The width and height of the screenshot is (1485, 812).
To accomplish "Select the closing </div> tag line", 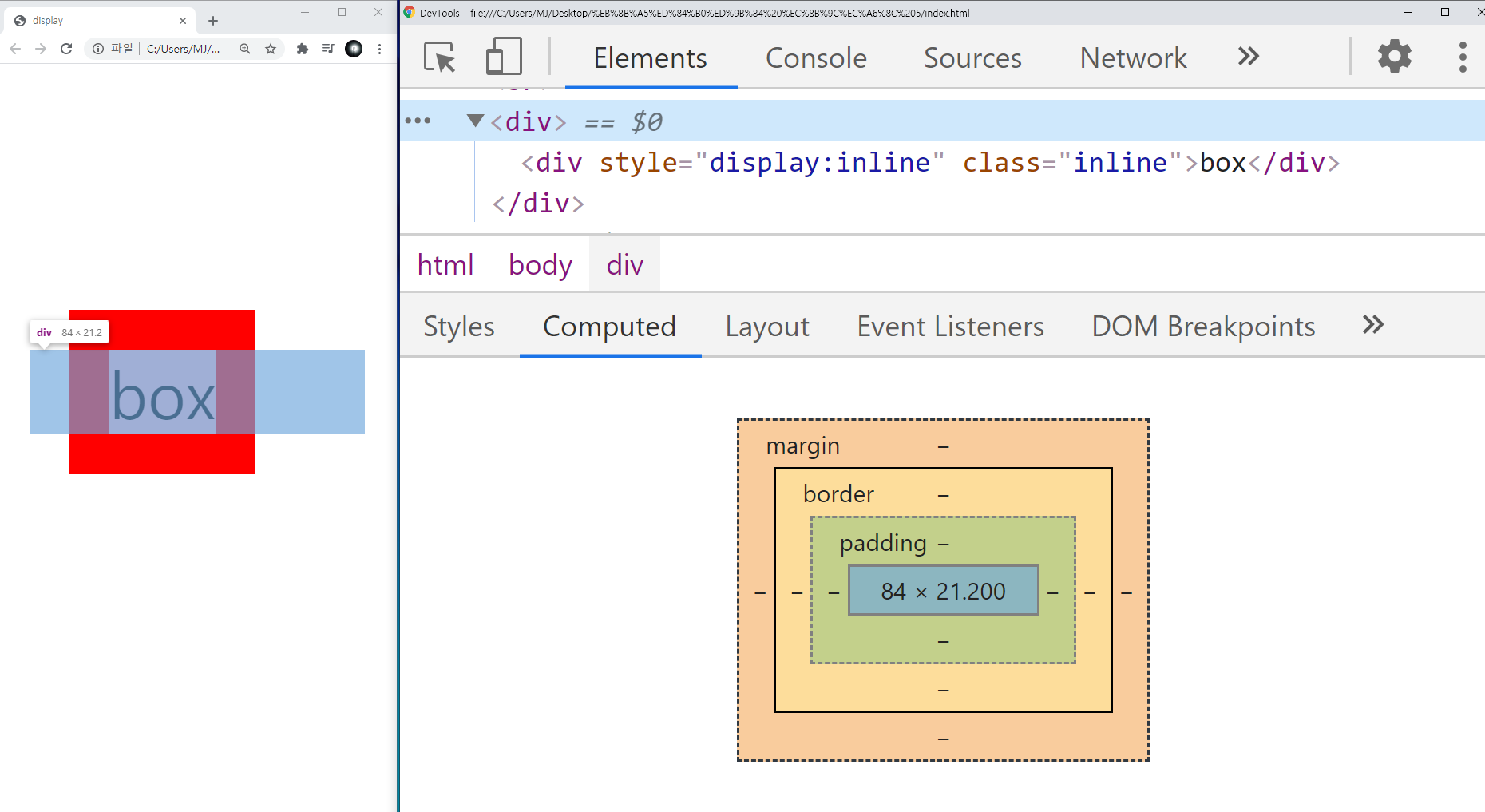I will [538, 203].
